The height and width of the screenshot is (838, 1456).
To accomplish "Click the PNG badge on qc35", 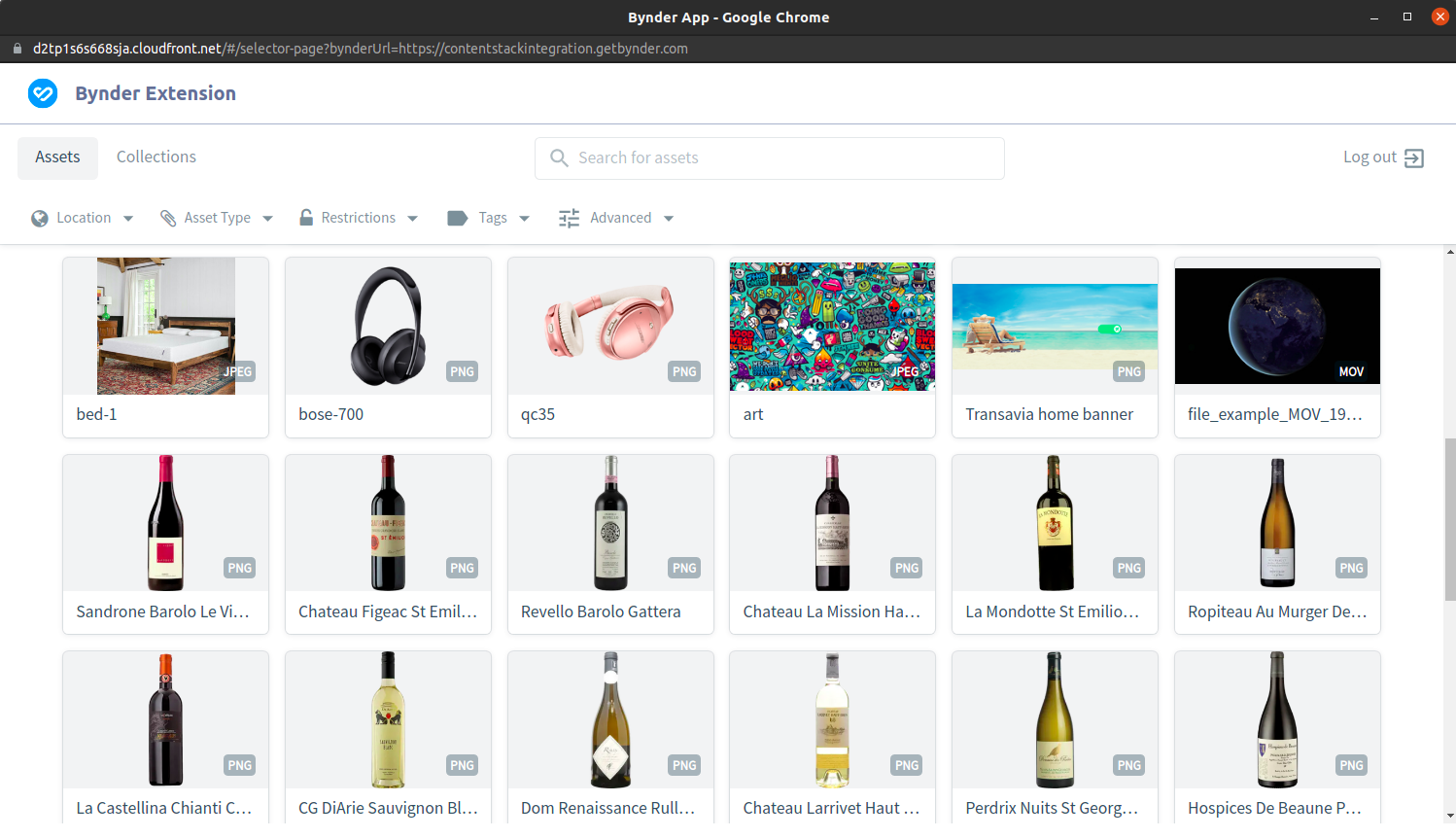I will [x=684, y=371].
